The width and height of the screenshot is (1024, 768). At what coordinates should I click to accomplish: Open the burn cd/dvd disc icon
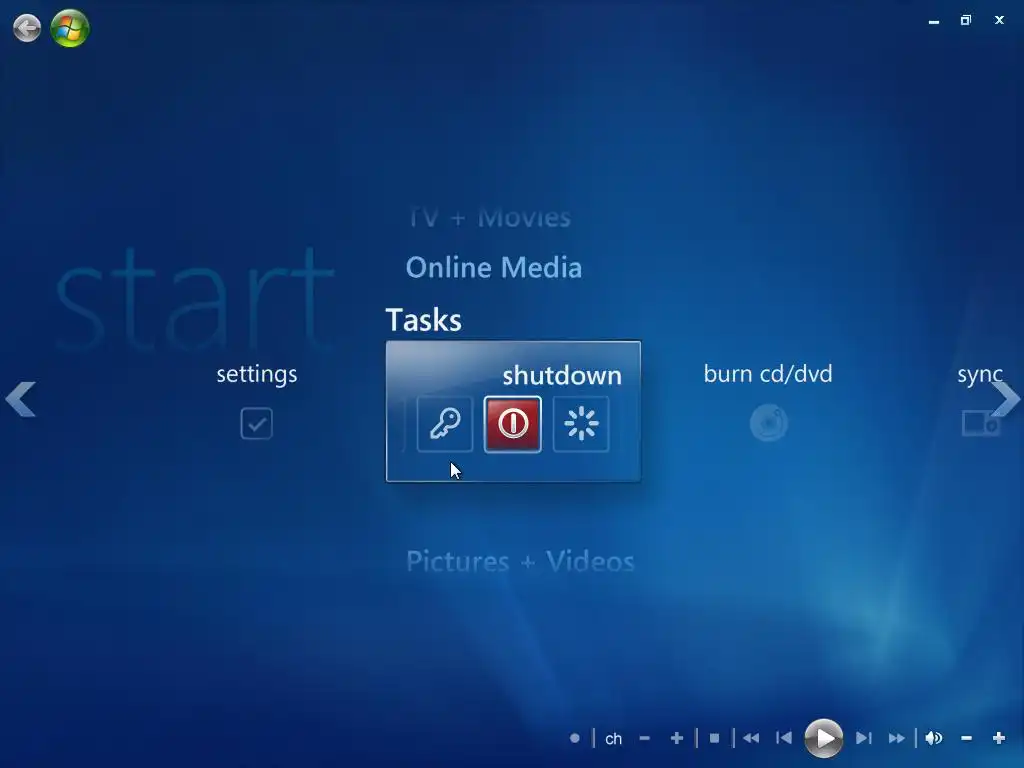[769, 423]
